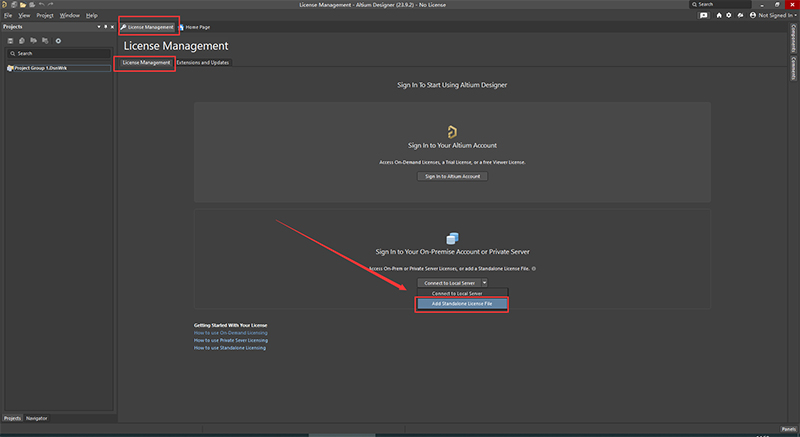The height and width of the screenshot is (437, 800).
Task: Pin the Projects panel with pushpin icon
Action: tap(106, 27)
